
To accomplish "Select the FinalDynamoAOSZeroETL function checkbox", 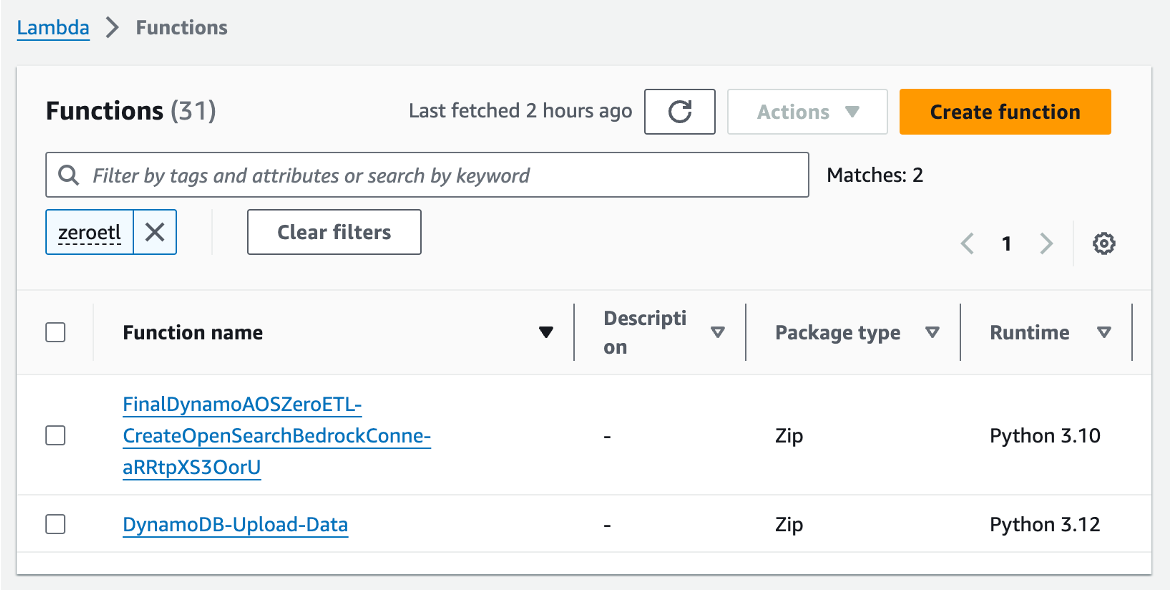I will pyautogui.click(x=56, y=435).
